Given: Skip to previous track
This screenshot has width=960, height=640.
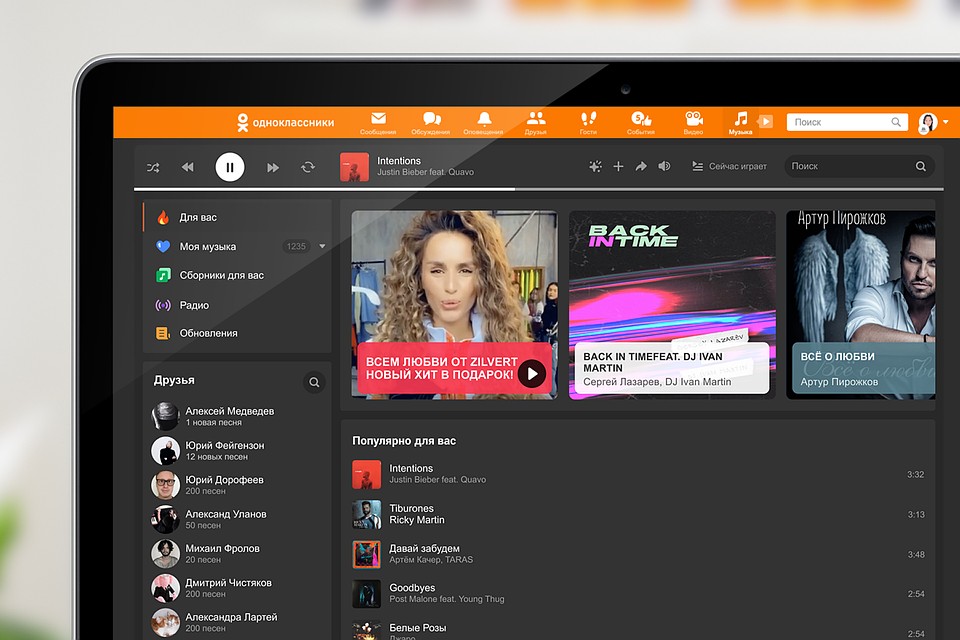Looking at the screenshot, I should (x=187, y=167).
